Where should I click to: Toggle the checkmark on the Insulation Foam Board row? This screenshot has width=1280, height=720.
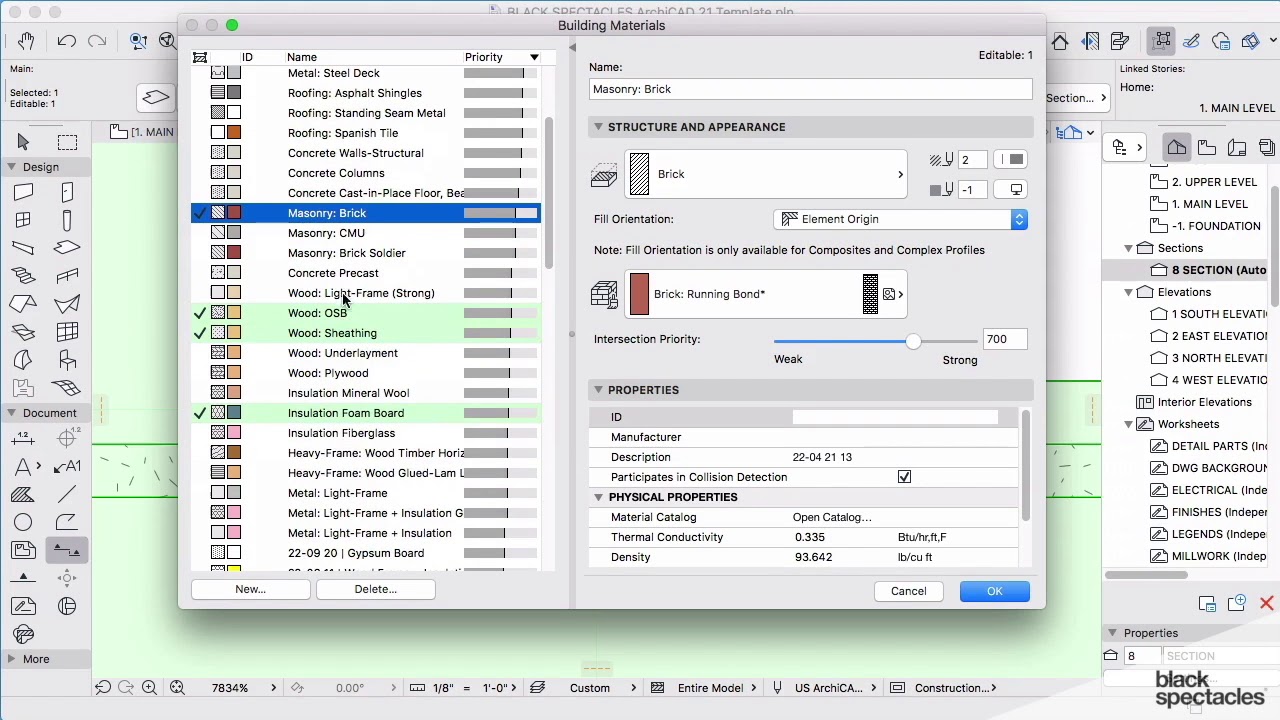[200, 413]
